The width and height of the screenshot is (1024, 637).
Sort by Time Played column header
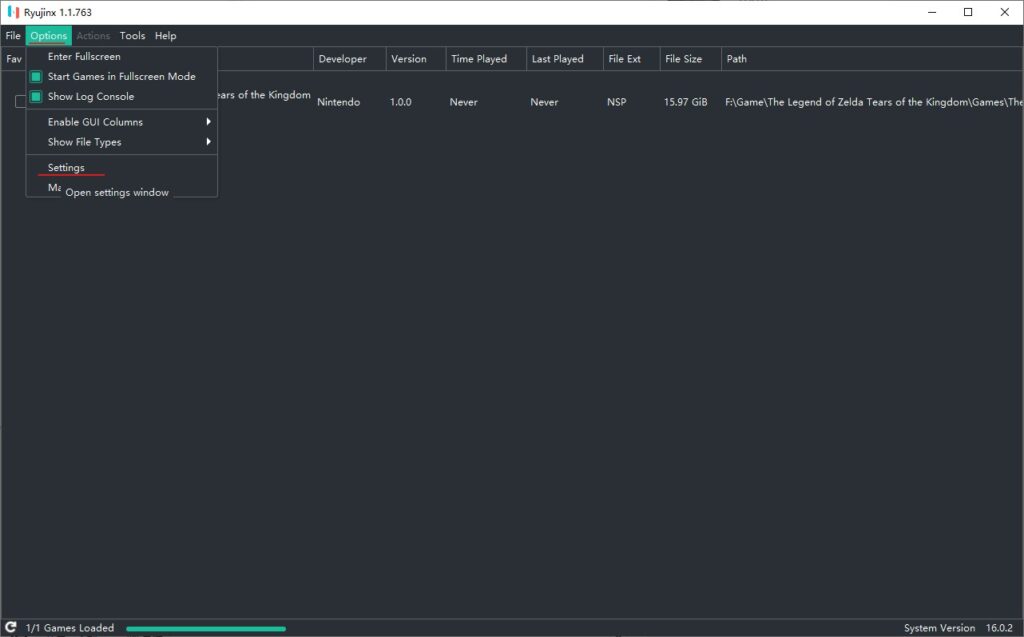[487, 59]
